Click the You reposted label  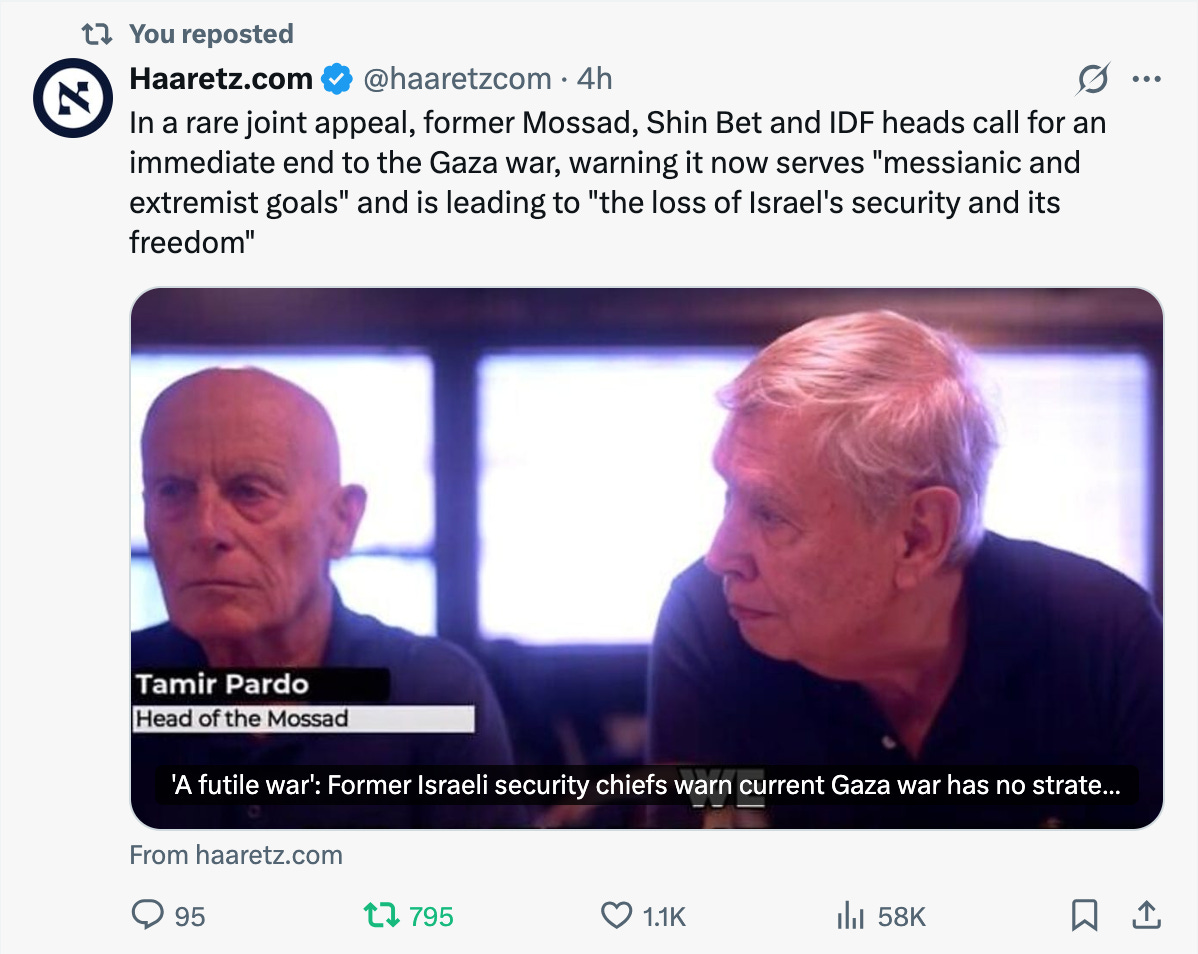[x=211, y=34]
